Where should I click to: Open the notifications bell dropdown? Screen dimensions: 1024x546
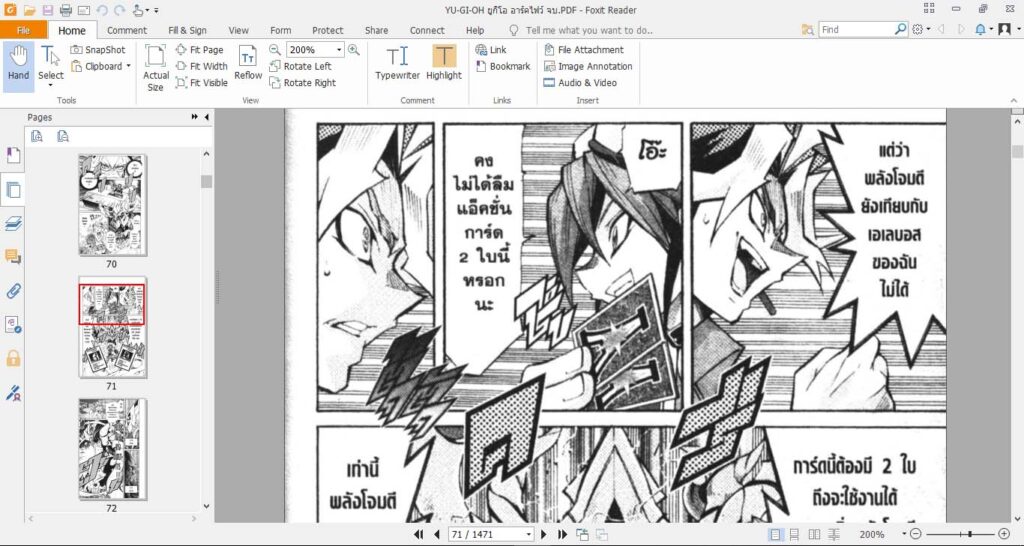984,29
